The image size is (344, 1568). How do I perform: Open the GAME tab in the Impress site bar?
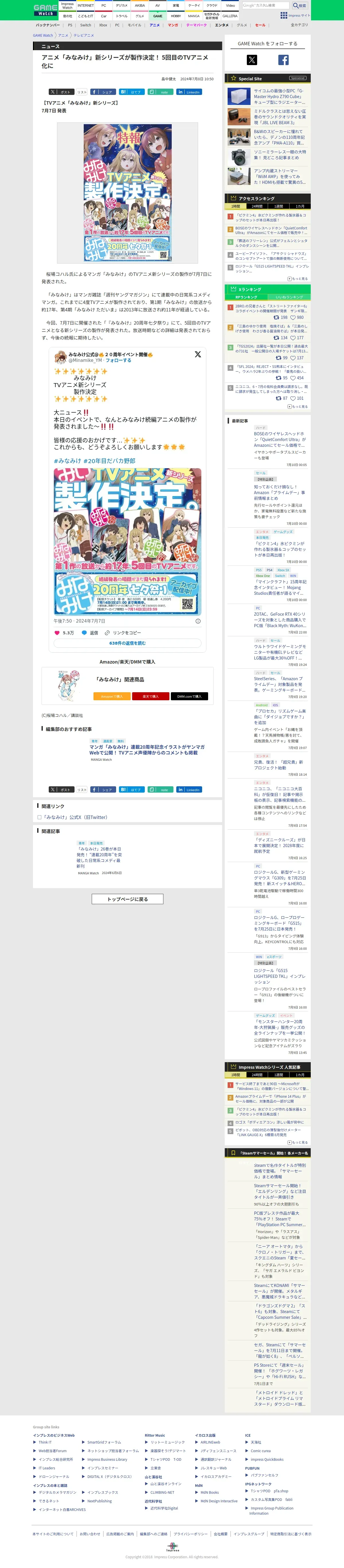pos(158,16)
